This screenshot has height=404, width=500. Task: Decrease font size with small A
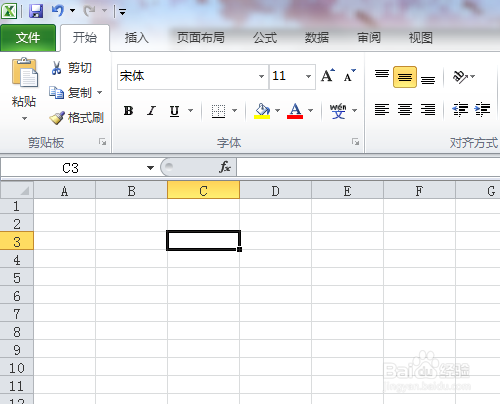click(x=349, y=76)
